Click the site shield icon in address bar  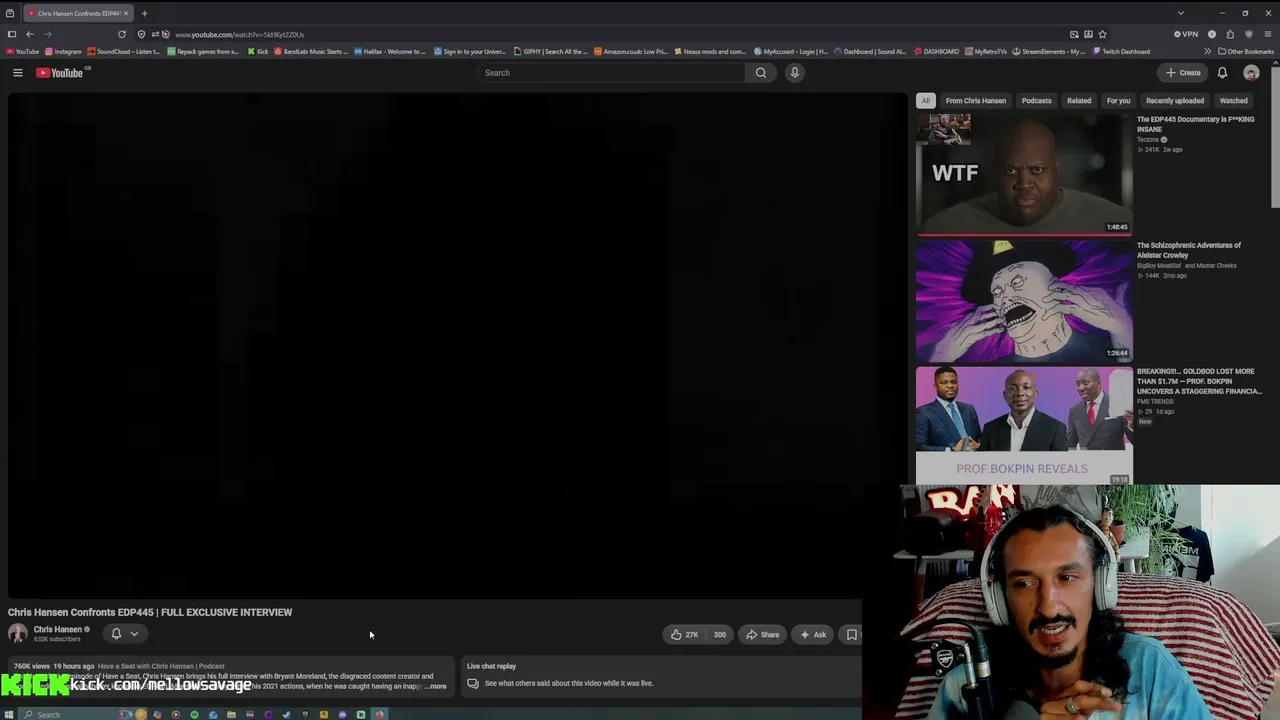pos(141,34)
